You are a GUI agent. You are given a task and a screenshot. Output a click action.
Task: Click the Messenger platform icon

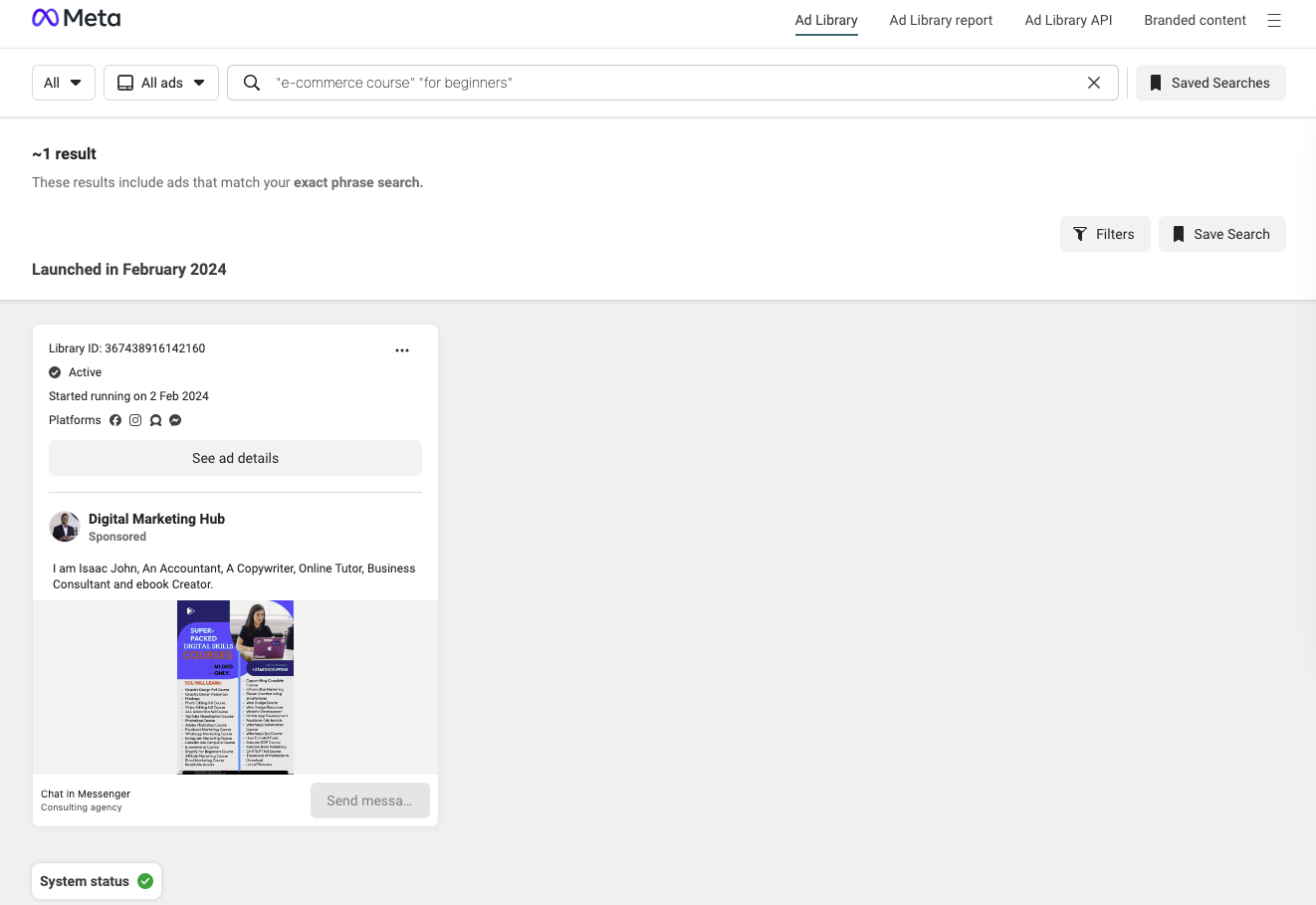[x=175, y=420]
